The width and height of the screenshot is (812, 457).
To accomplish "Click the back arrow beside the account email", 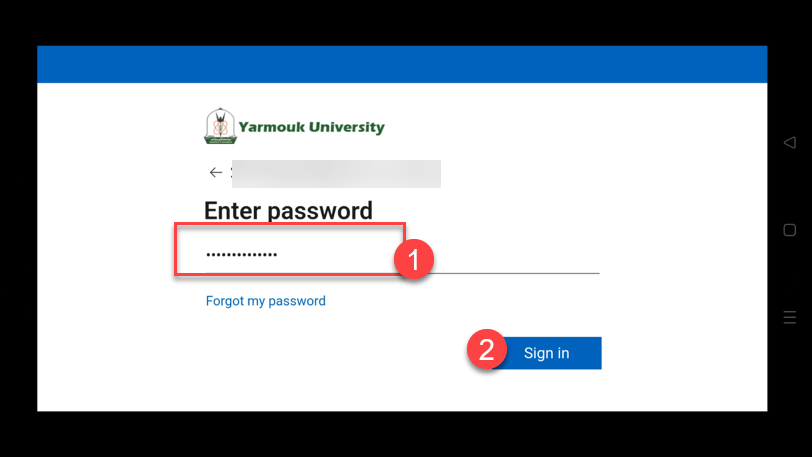I will (215, 173).
